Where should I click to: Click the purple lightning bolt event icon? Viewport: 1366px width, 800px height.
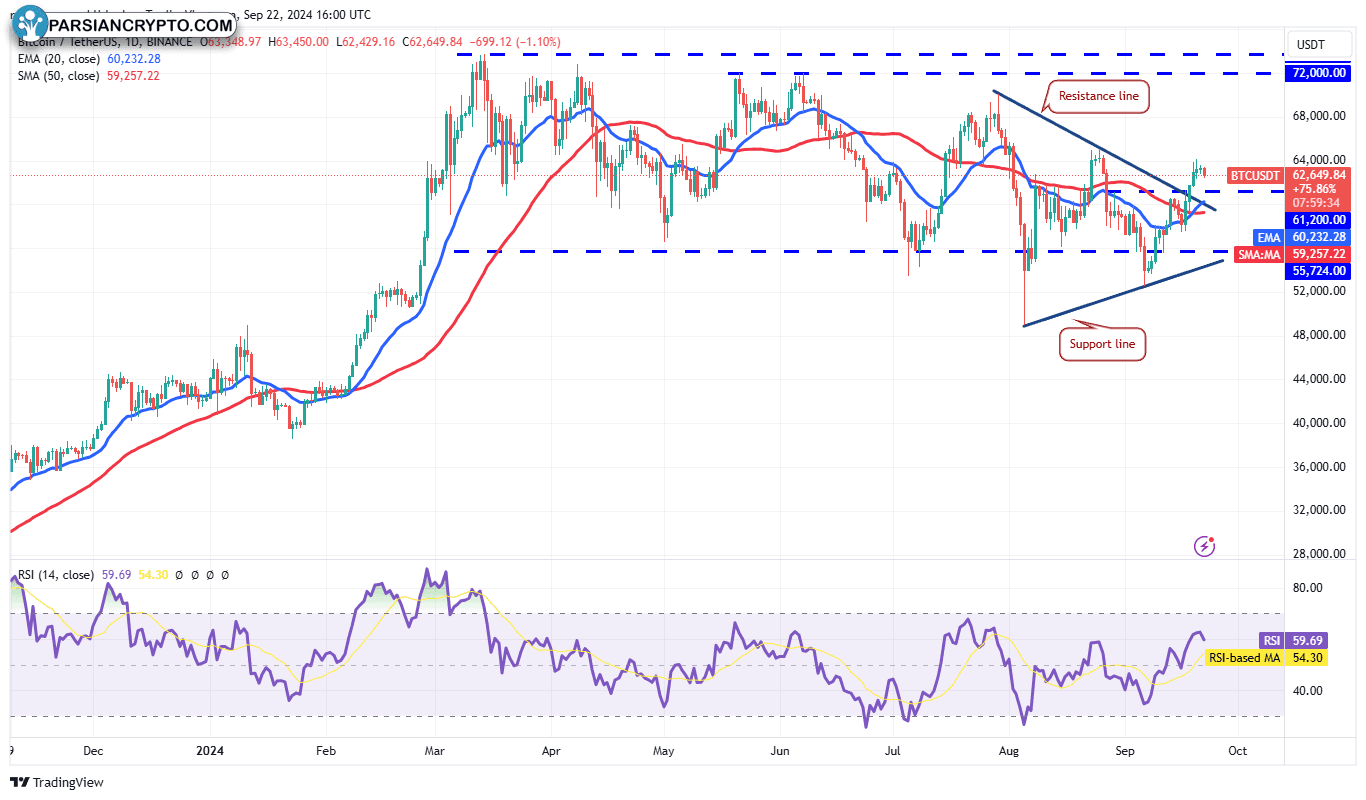tap(1205, 546)
